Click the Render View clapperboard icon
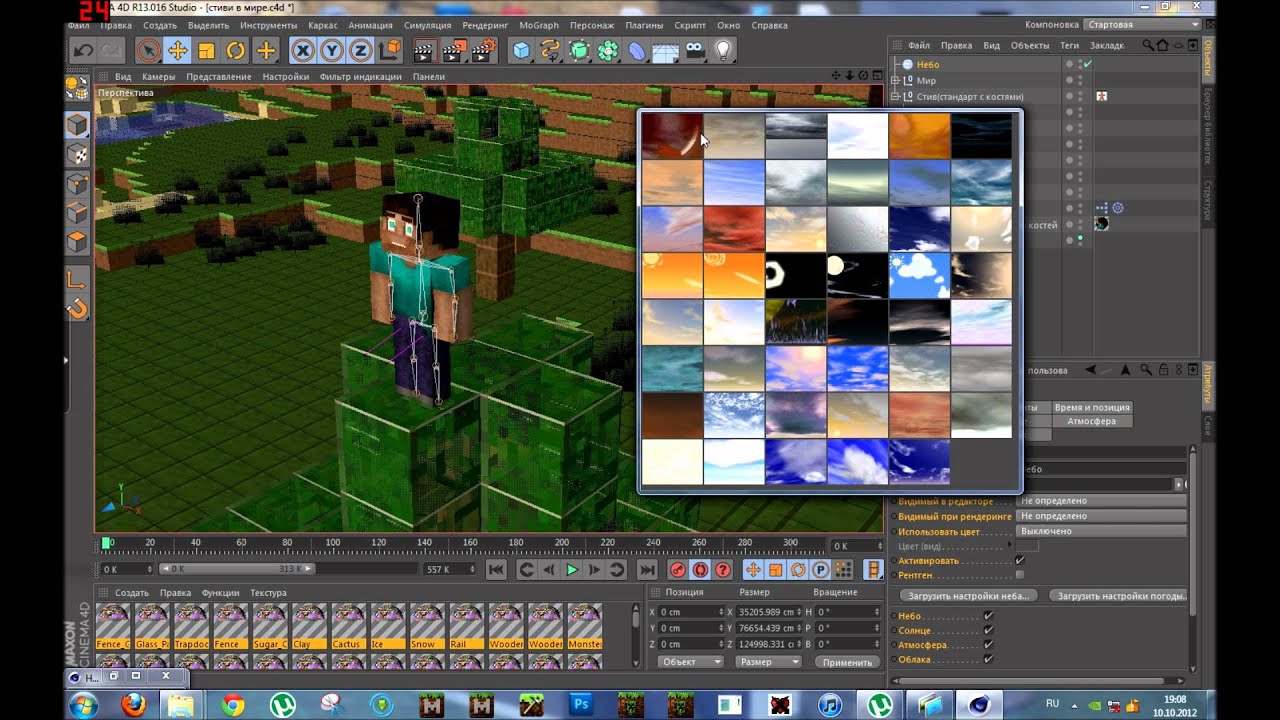The width and height of the screenshot is (1280, 720). [425, 50]
